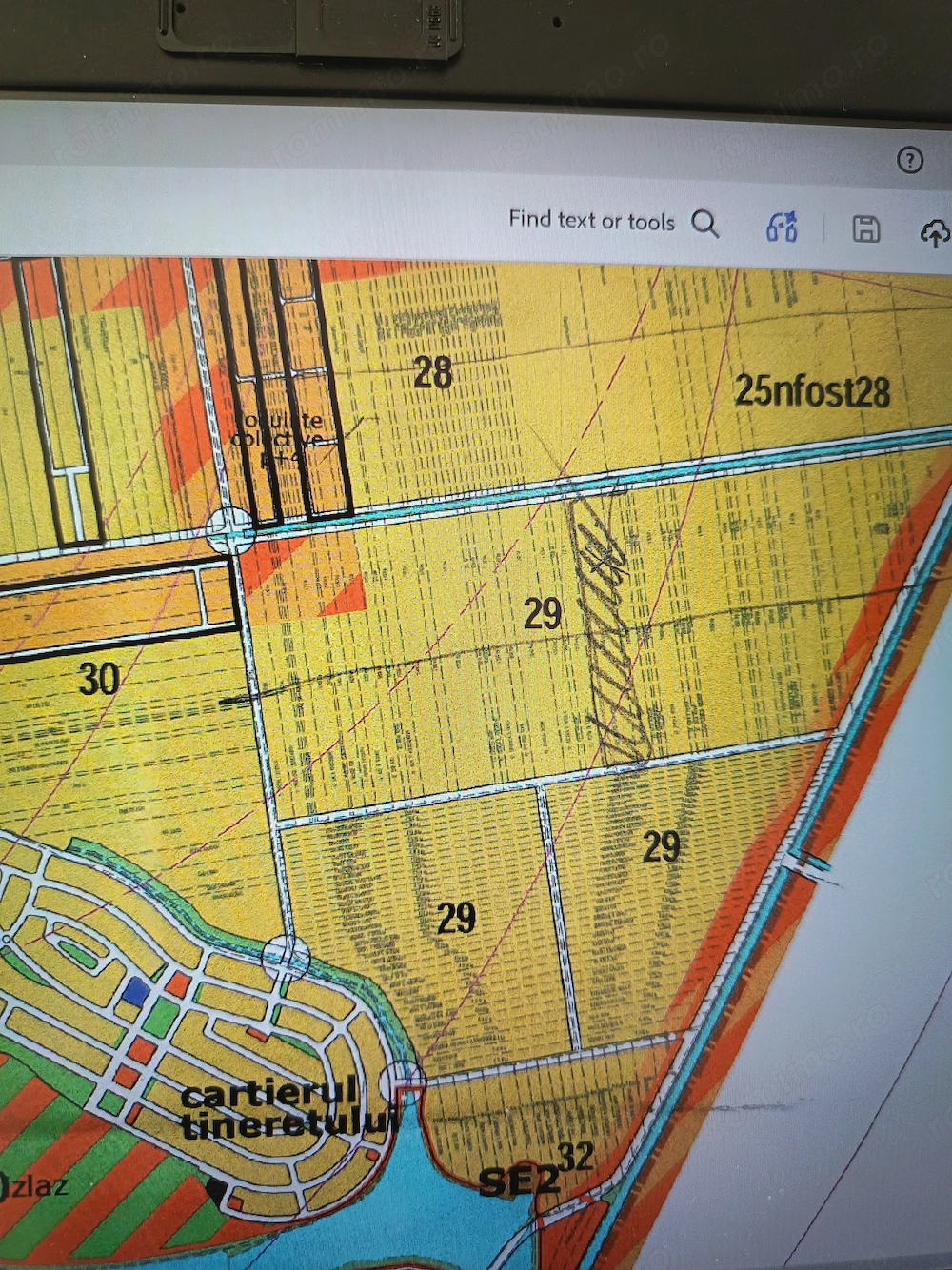Click the Save floppy disk icon
Image resolution: width=952 pixels, height=1270 pixels.
(x=865, y=229)
